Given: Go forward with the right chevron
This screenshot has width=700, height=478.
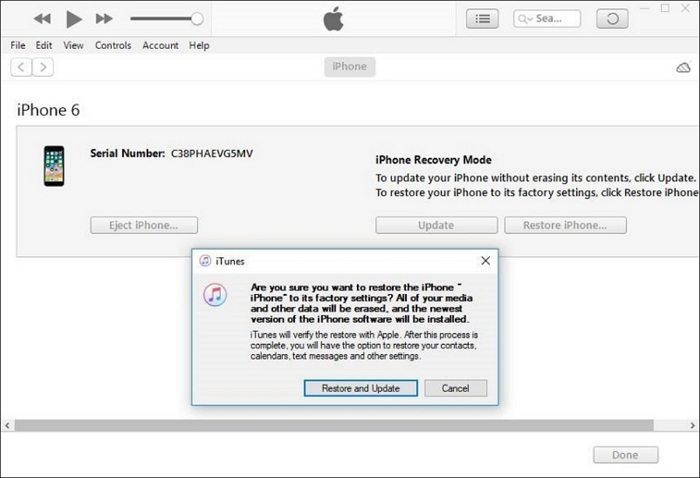Looking at the screenshot, I should [43, 67].
